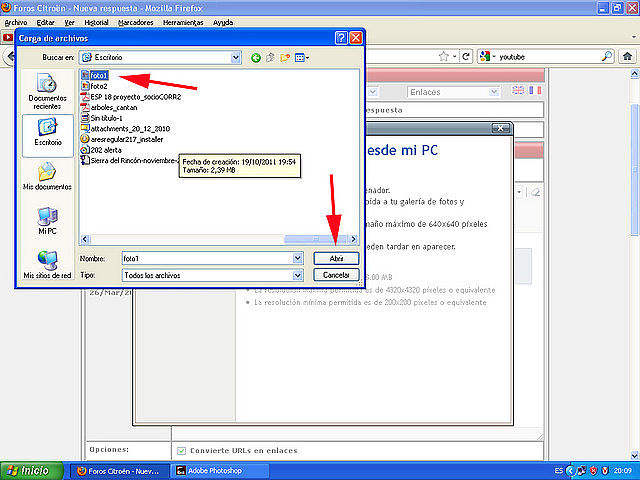Click Firefox home button
The height and width of the screenshot is (480, 640).
627,56
